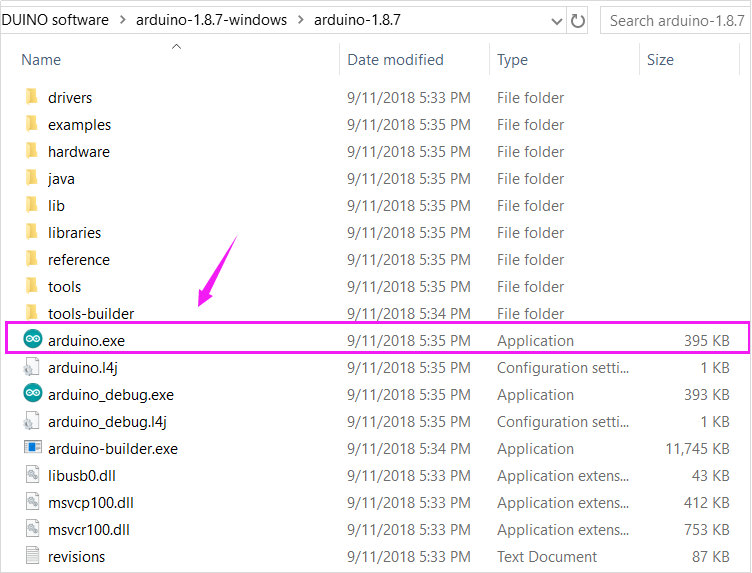Click the lib folder icon
Viewport: 752px width, 573px height.
(32, 205)
